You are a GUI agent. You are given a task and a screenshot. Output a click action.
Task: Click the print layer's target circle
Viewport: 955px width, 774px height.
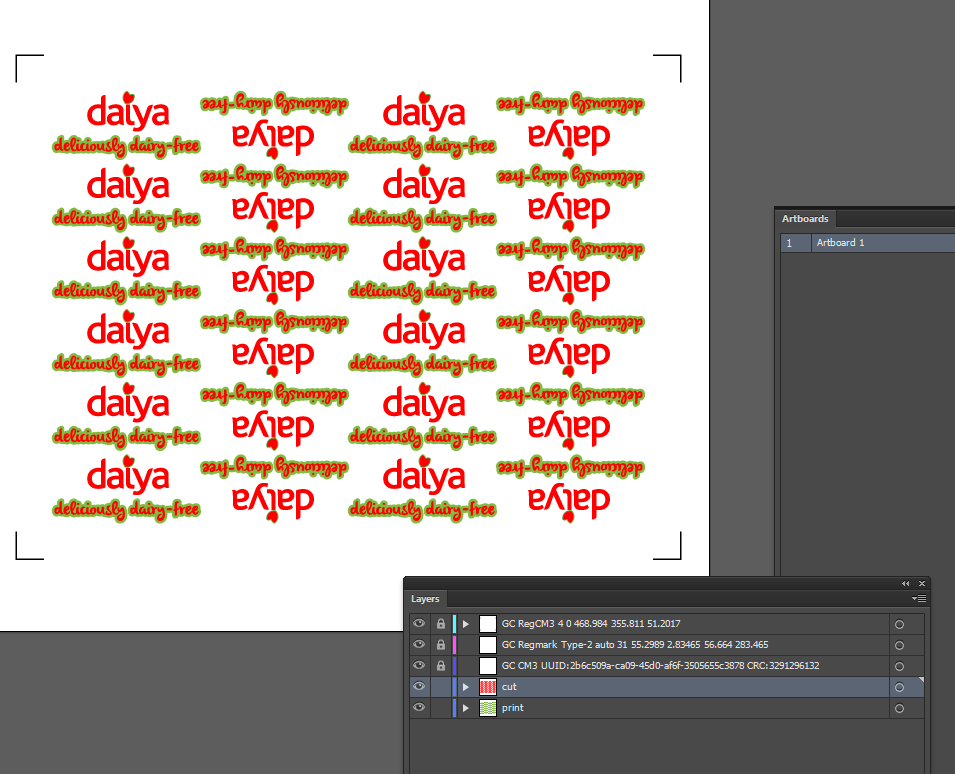tap(900, 708)
